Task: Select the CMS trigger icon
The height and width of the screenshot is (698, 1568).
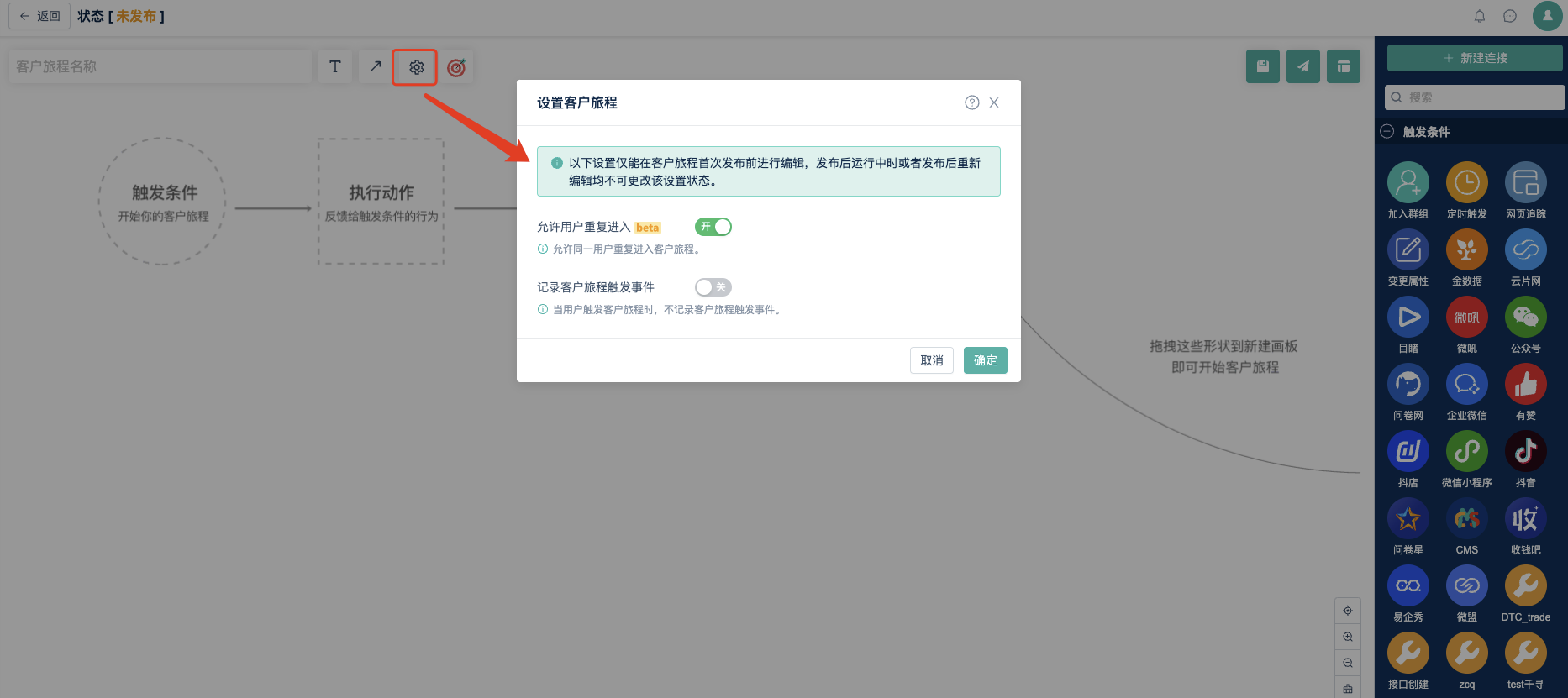Action: (1467, 518)
